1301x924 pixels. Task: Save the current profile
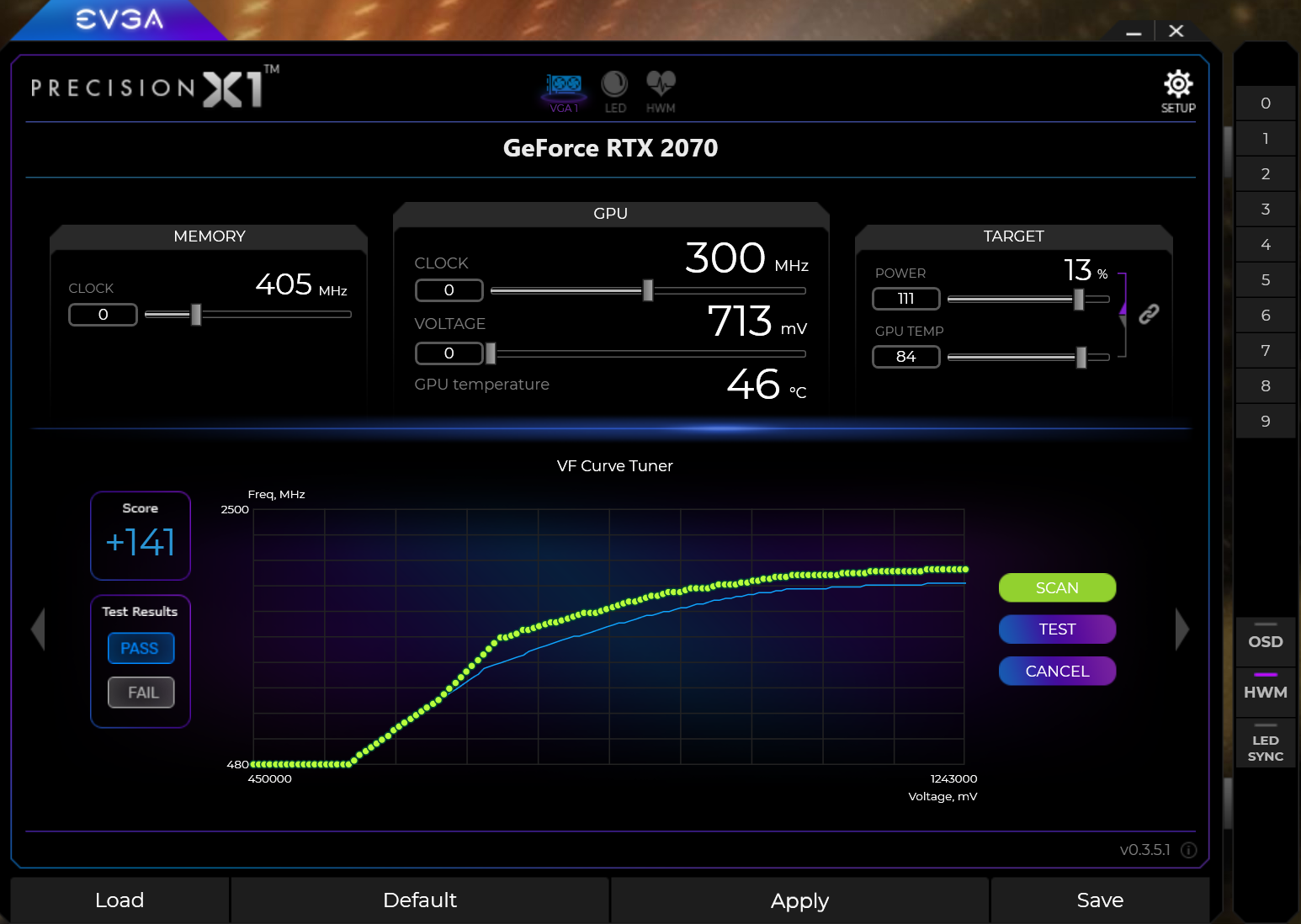1100,900
